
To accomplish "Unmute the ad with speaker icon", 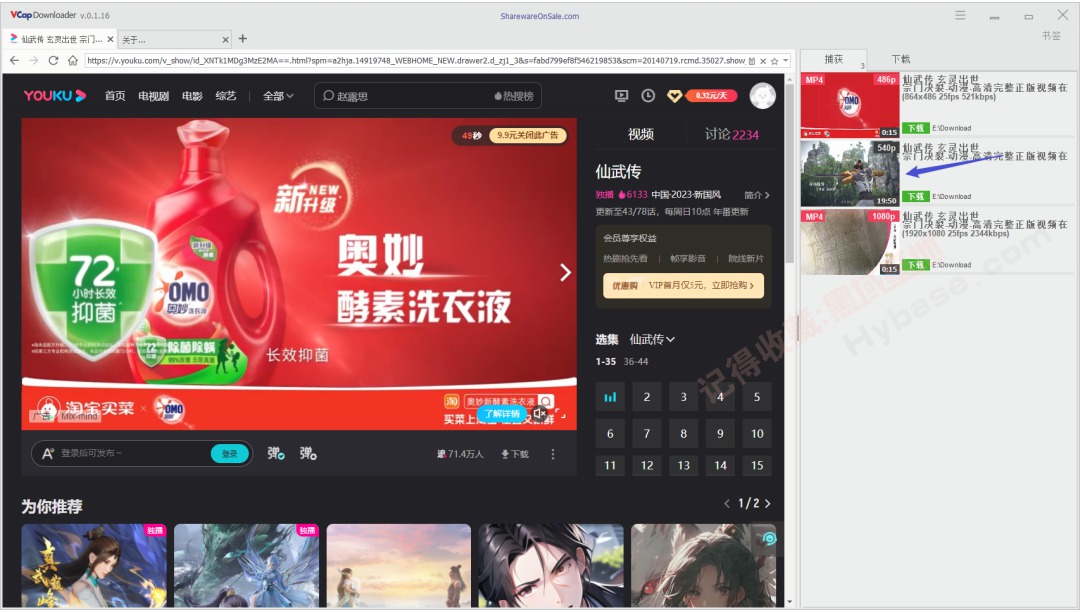I will click(x=540, y=413).
